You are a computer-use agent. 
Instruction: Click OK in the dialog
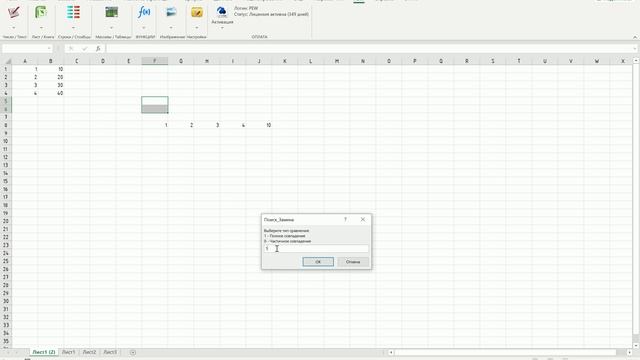(x=318, y=262)
